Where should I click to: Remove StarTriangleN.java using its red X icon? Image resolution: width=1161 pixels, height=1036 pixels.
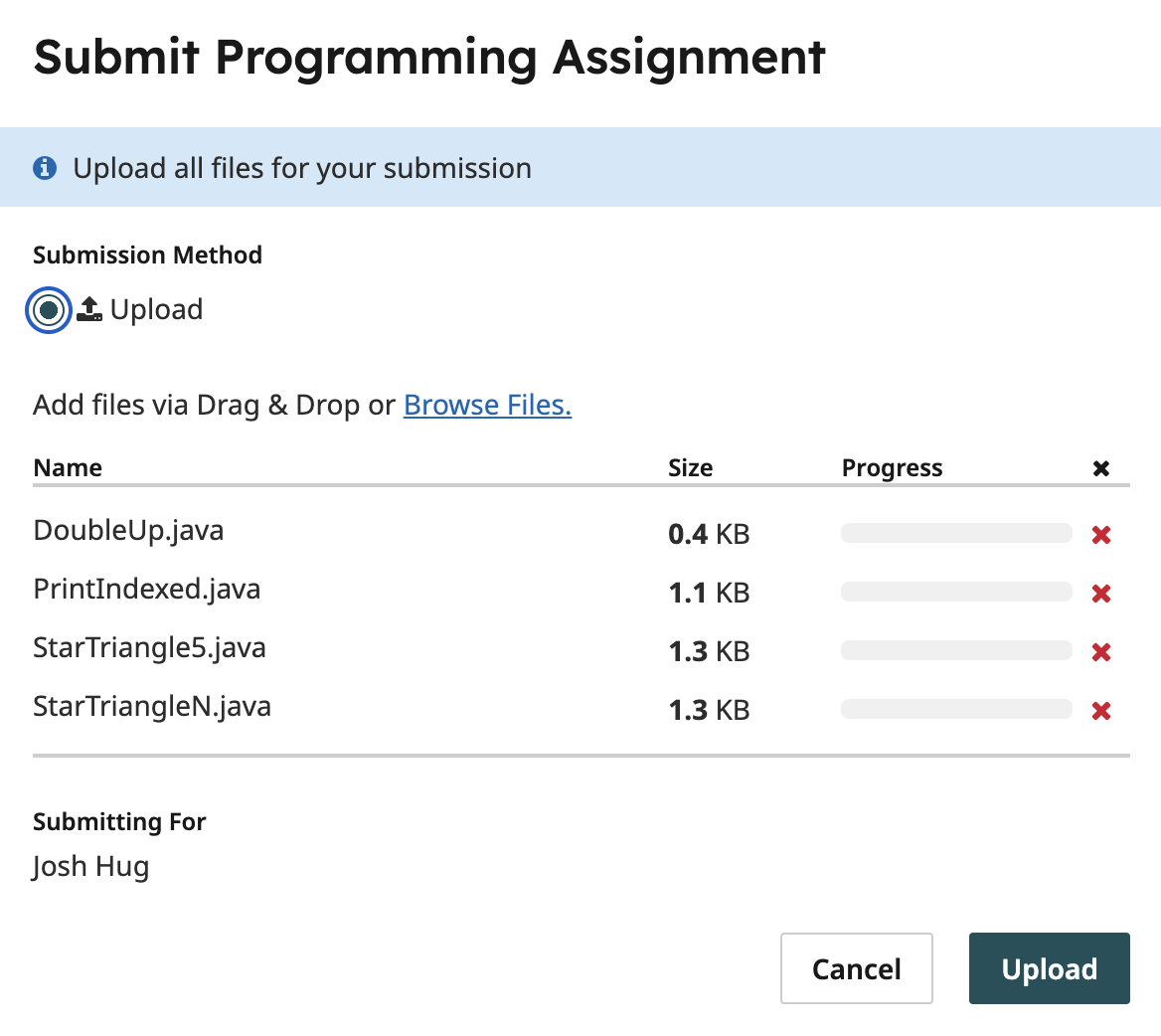coord(1100,710)
